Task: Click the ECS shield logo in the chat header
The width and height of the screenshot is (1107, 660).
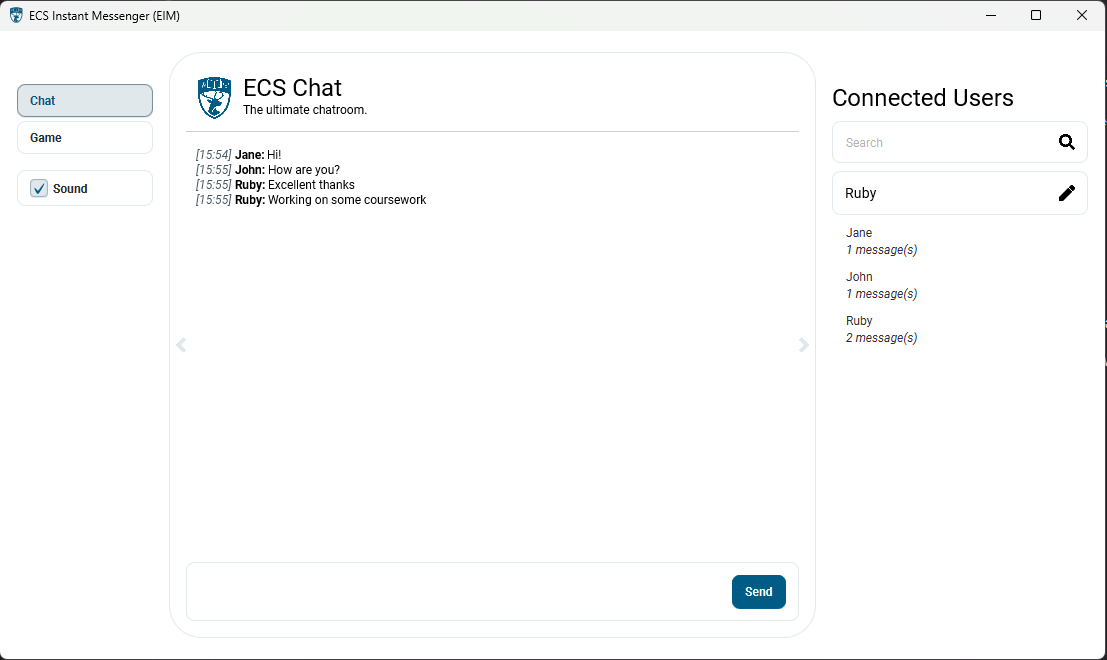Action: pos(214,96)
